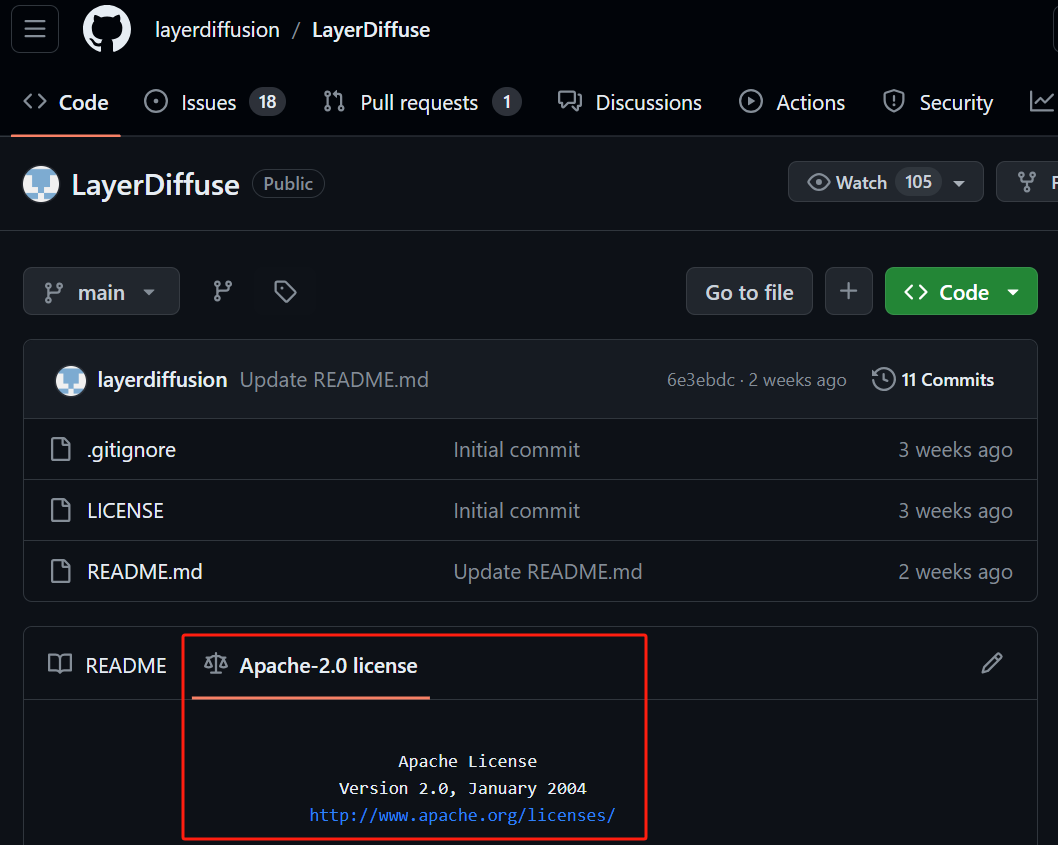The image size is (1058, 845).
Task: Click the plus Add file button
Action: (849, 292)
